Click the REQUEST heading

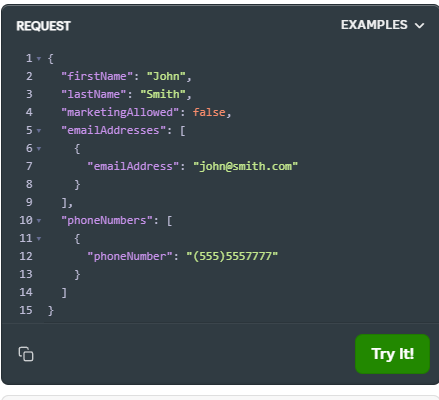pos(43,26)
